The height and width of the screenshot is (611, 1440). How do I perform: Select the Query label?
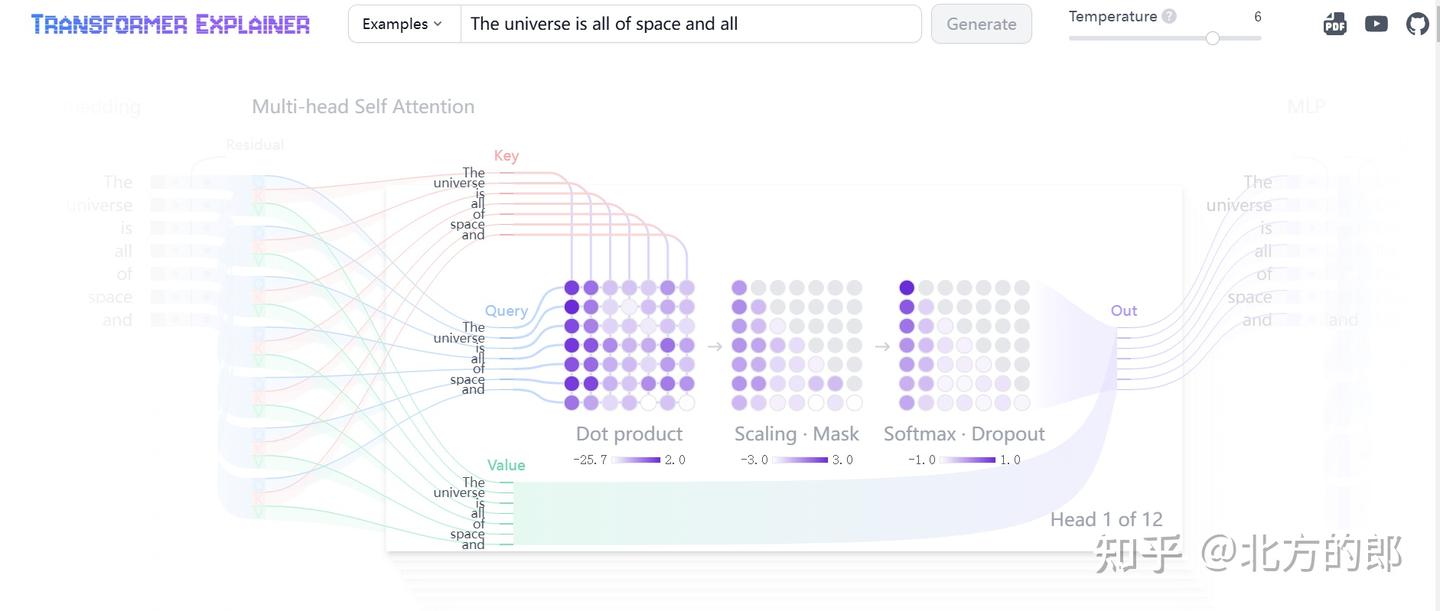(506, 311)
